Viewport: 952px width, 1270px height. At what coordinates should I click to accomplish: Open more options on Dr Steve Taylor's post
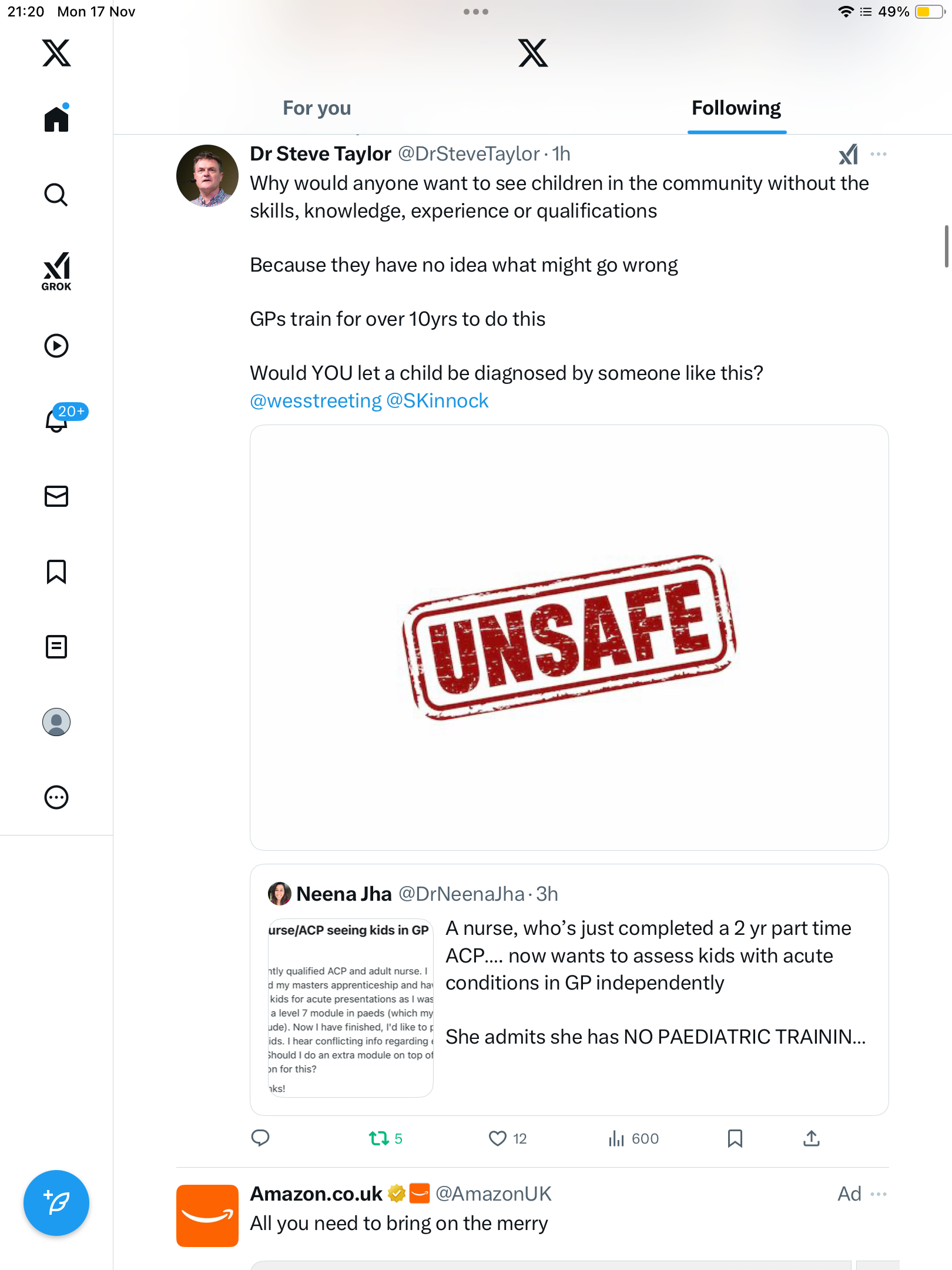coord(879,154)
